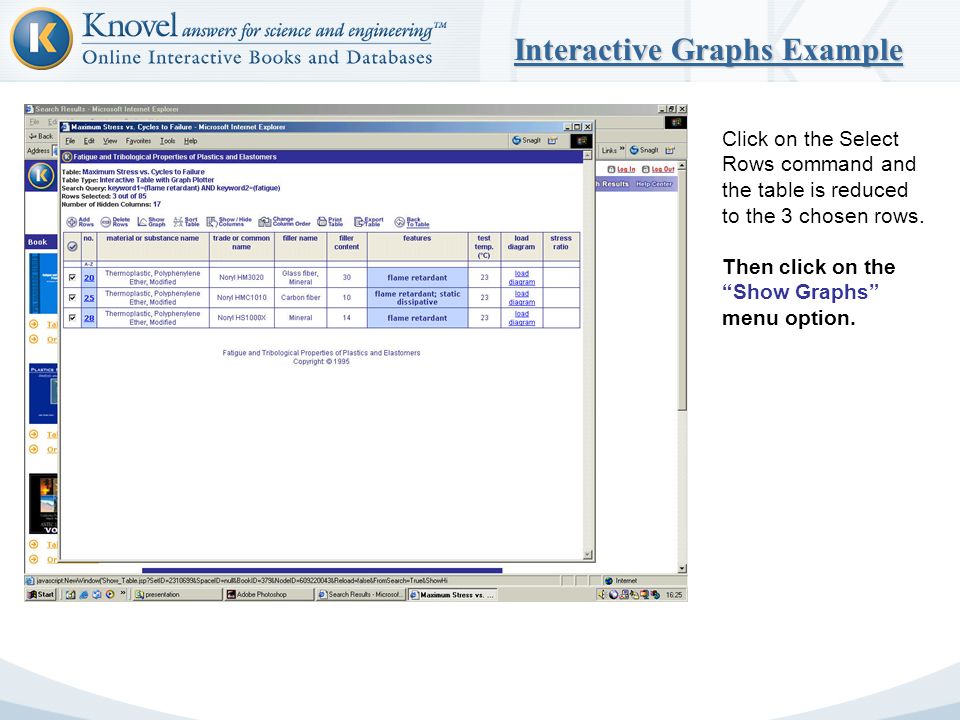This screenshot has height=720, width=960.
Task: Toggle checkbox for row 25 Noryl HMC1010
Action: click(72, 298)
